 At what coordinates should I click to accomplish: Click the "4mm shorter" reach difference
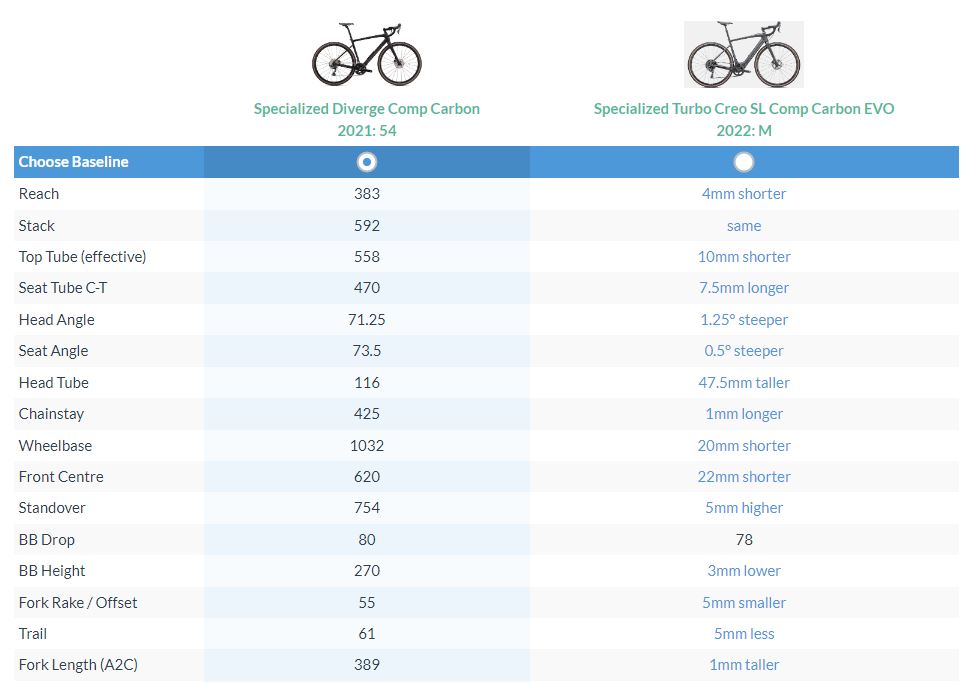coord(743,194)
